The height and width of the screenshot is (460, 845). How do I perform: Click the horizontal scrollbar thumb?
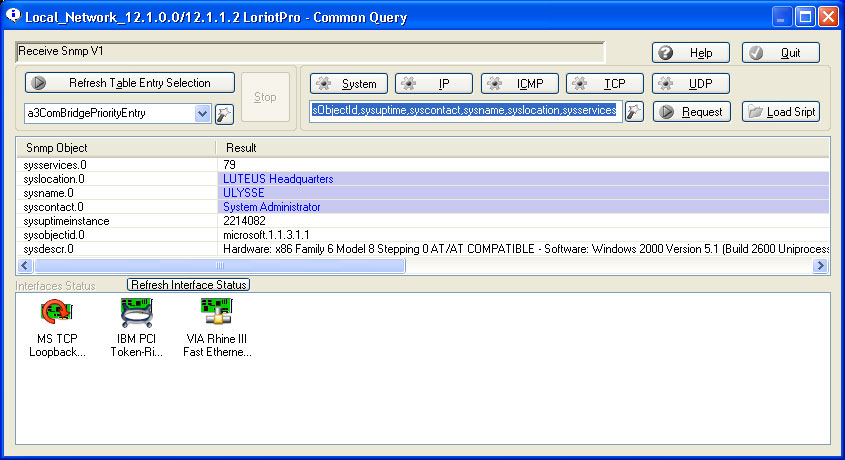coord(219,266)
